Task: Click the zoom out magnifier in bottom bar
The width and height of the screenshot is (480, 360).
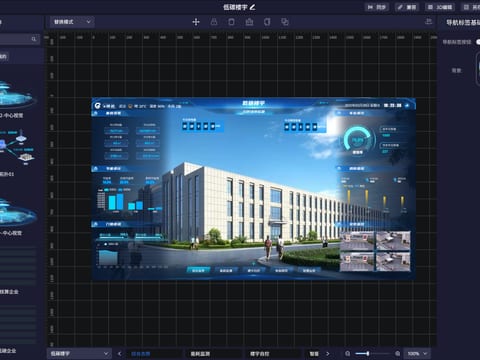Action: tap(348, 353)
